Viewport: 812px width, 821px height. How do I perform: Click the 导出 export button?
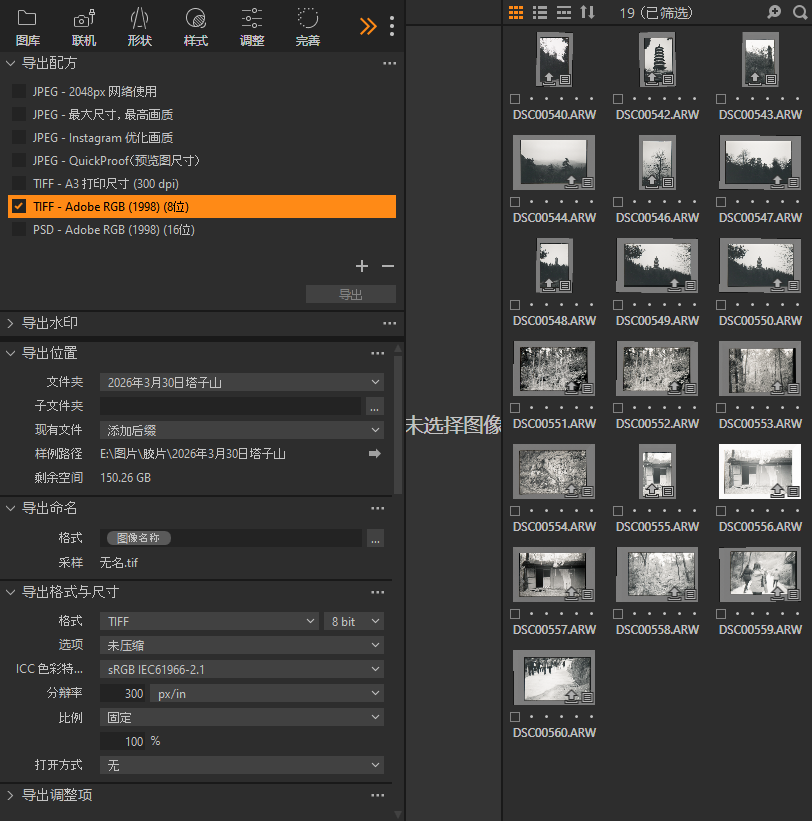coord(350,294)
